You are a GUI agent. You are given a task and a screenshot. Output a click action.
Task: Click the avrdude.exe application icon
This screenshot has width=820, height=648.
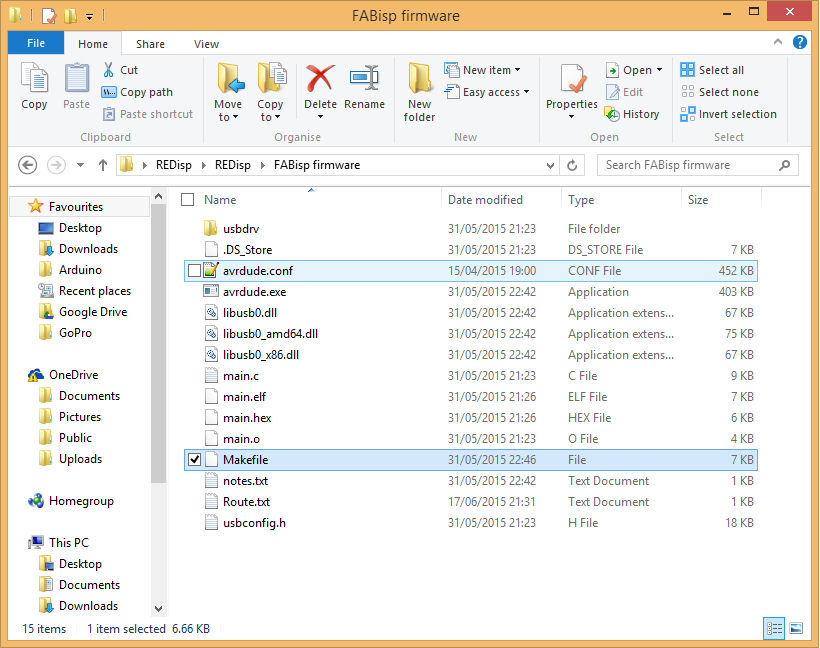211,291
